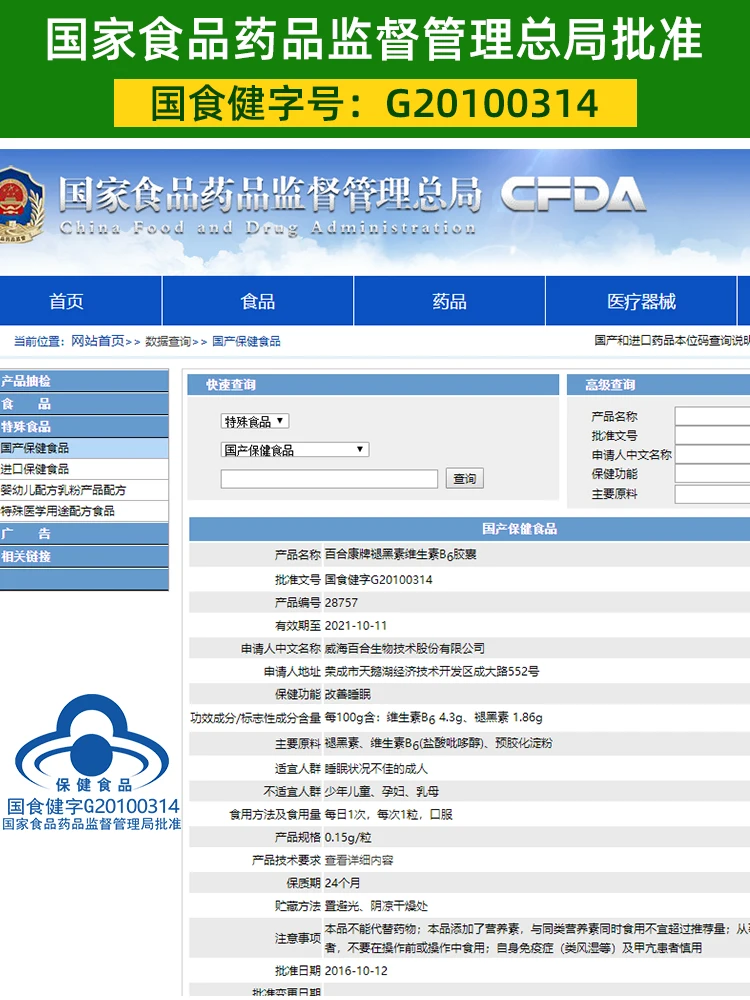
Task: Expand the 产品抽检 sidebar section
Action: (x=84, y=381)
